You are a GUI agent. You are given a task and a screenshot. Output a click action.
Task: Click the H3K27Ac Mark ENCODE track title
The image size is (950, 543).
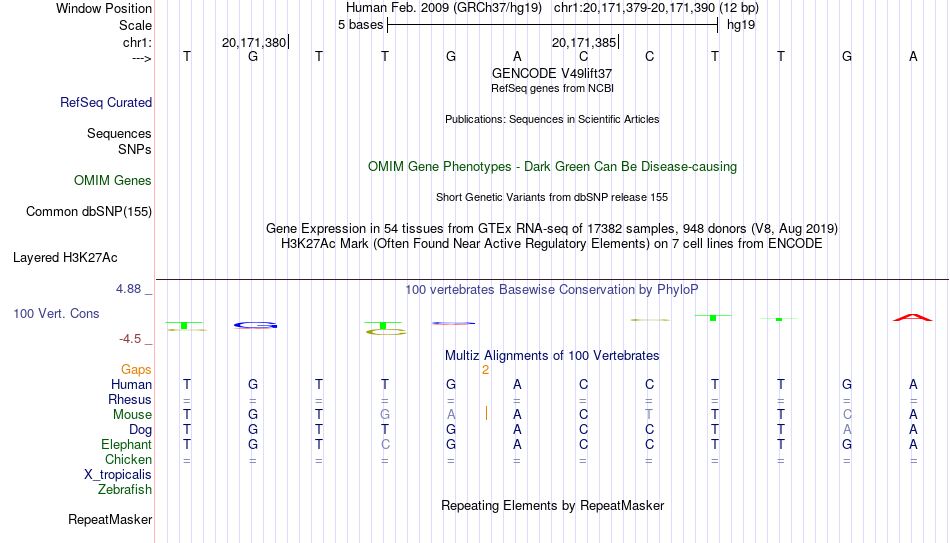(x=552, y=244)
